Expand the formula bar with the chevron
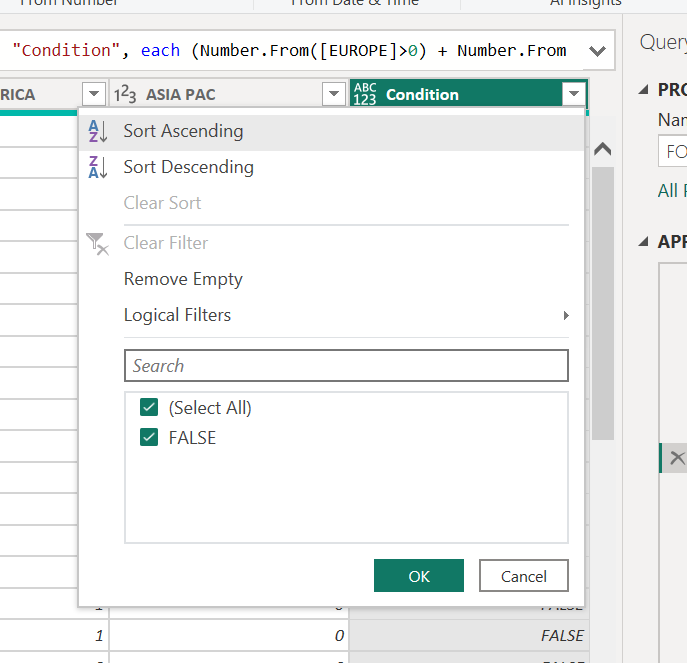The image size is (687, 663). [597, 51]
